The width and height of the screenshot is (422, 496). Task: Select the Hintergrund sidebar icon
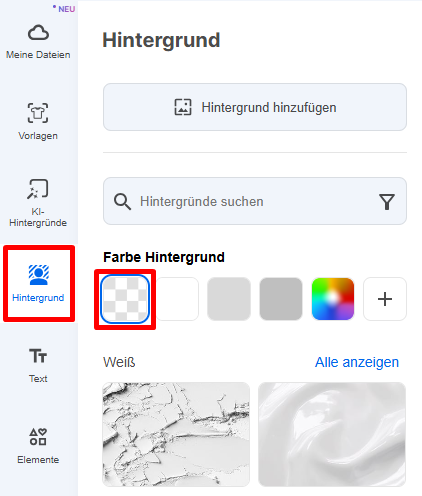pyautogui.click(x=39, y=275)
